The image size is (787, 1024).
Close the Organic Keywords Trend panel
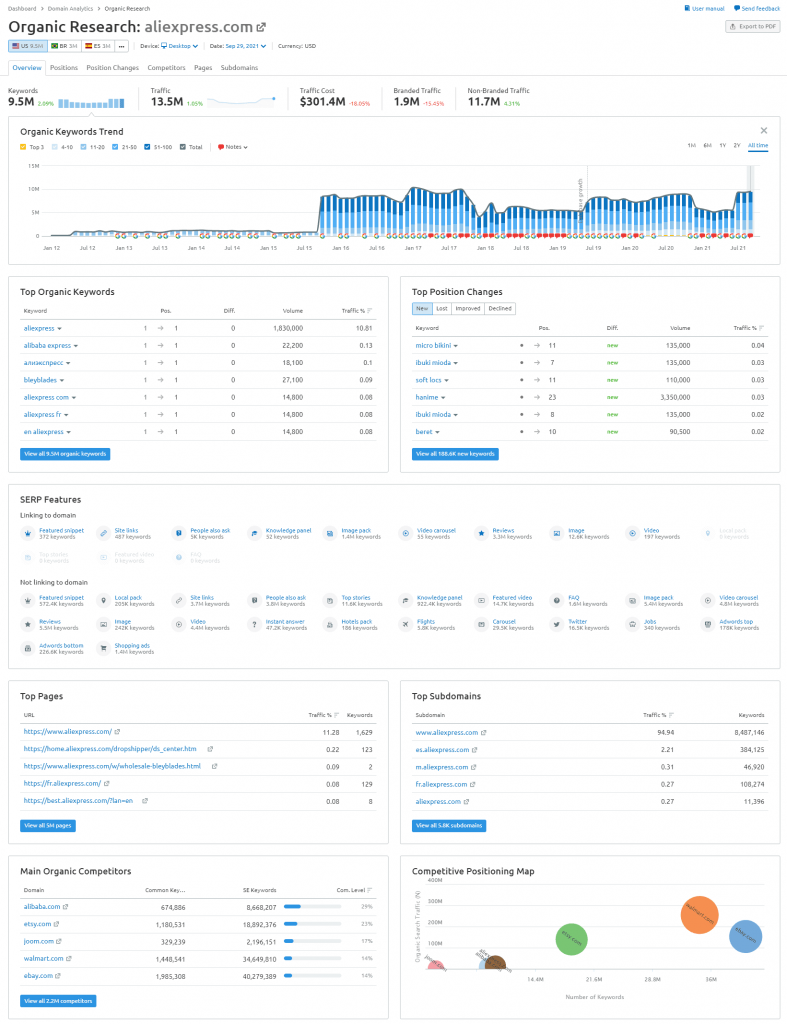[763, 131]
